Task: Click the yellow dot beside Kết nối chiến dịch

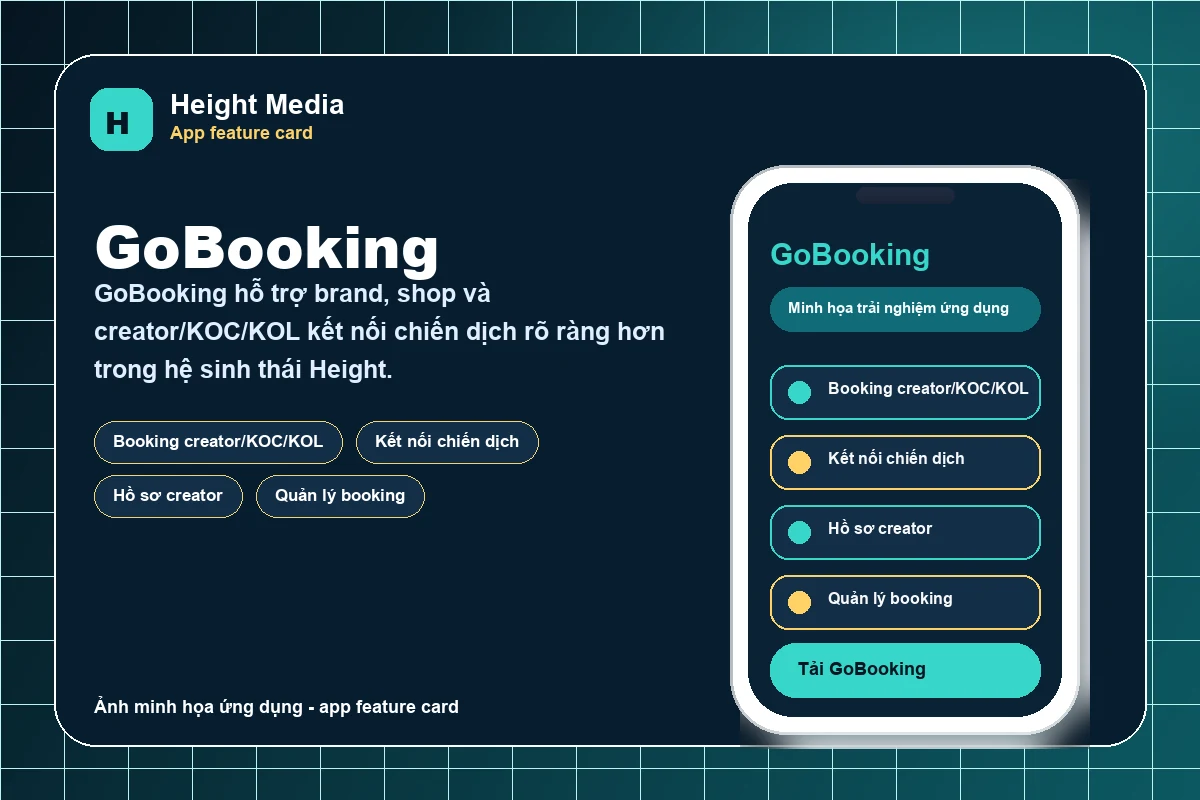Action: pos(799,462)
